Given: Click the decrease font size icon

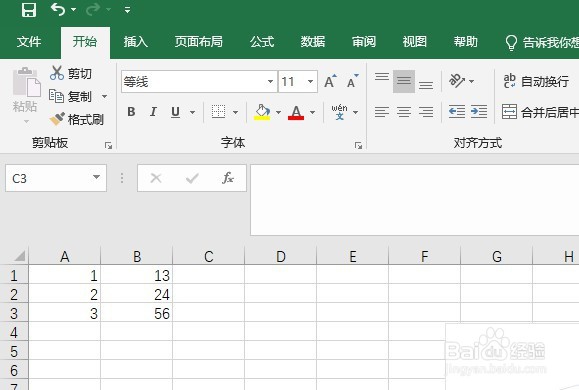Looking at the screenshot, I should pyautogui.click(x=353, y=81).
